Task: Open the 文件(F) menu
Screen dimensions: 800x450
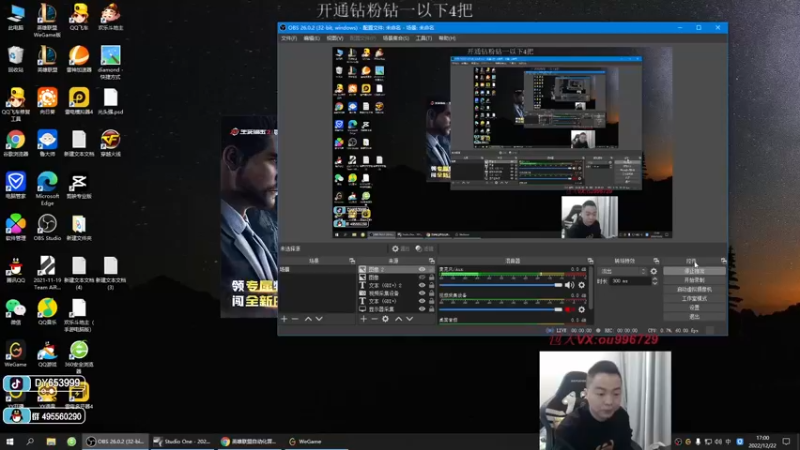Action: [289, 38]
